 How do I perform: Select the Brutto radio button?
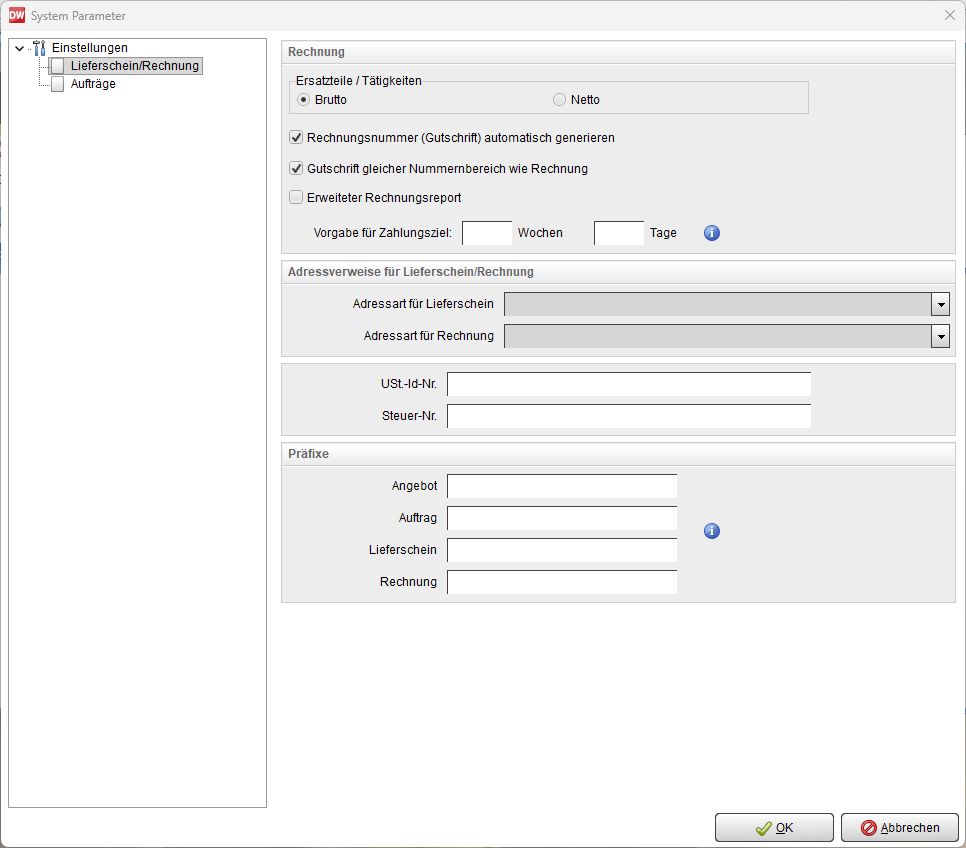(304, 100)
